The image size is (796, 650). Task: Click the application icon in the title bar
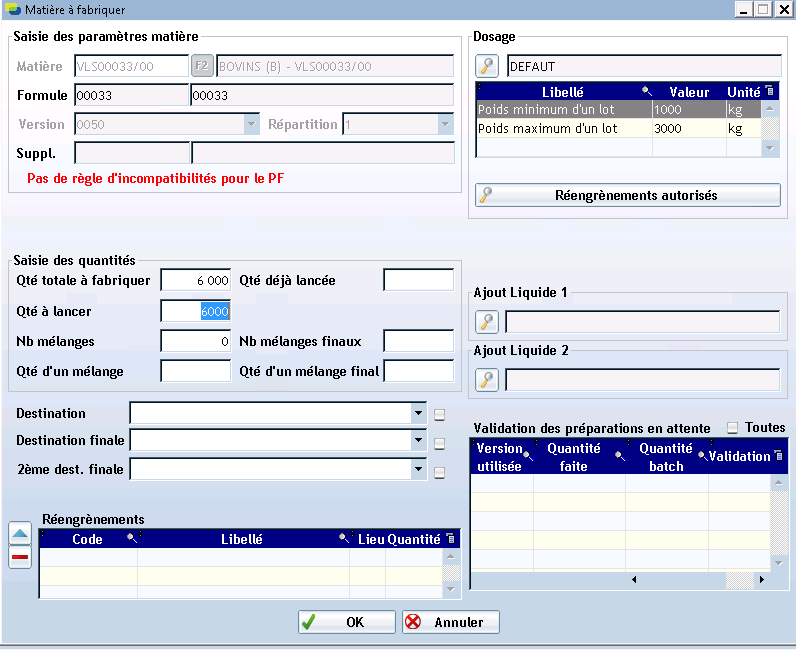(13, 9)
